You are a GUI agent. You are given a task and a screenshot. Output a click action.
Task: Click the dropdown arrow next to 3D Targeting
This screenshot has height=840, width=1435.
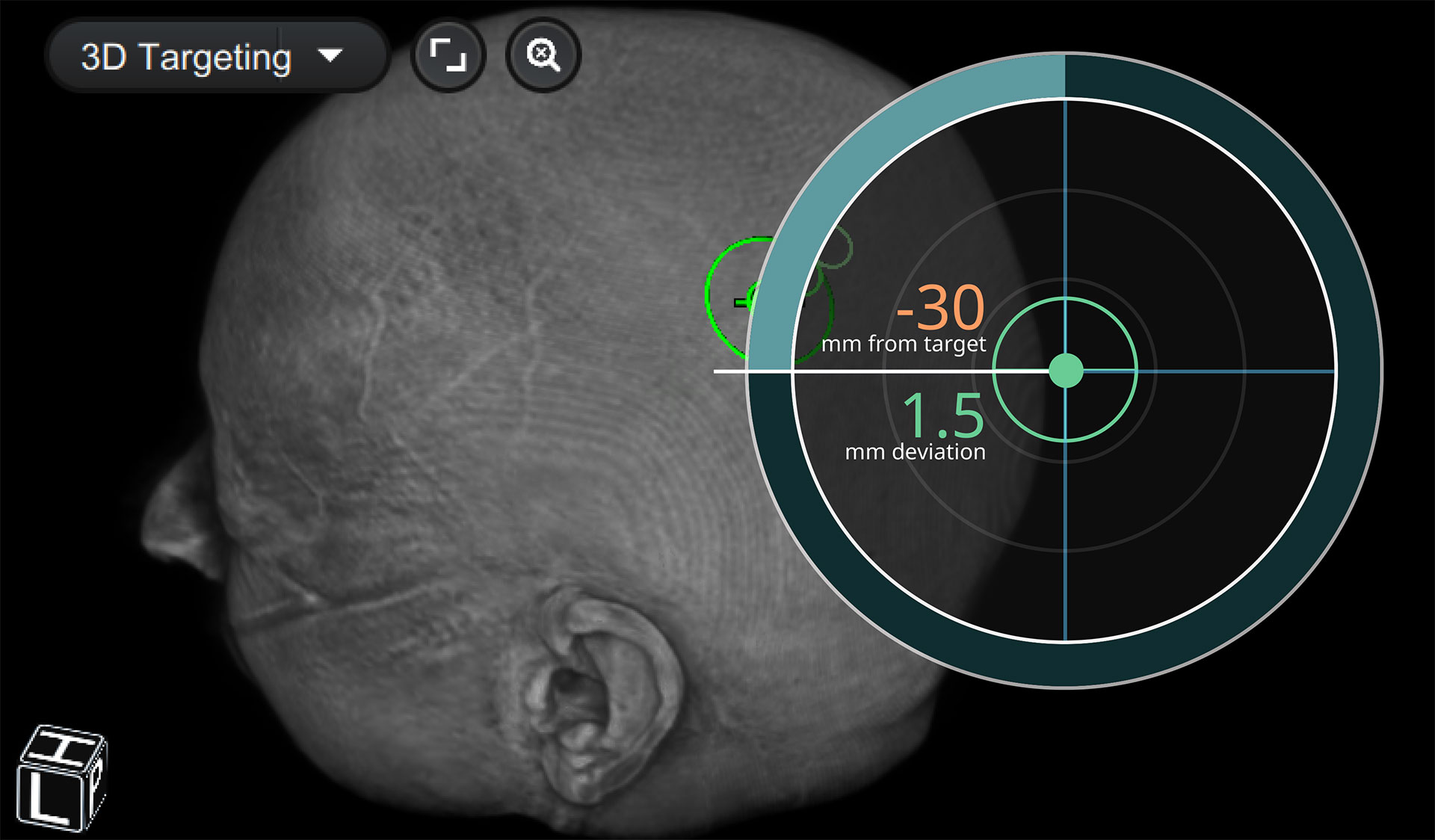point(330,55)
